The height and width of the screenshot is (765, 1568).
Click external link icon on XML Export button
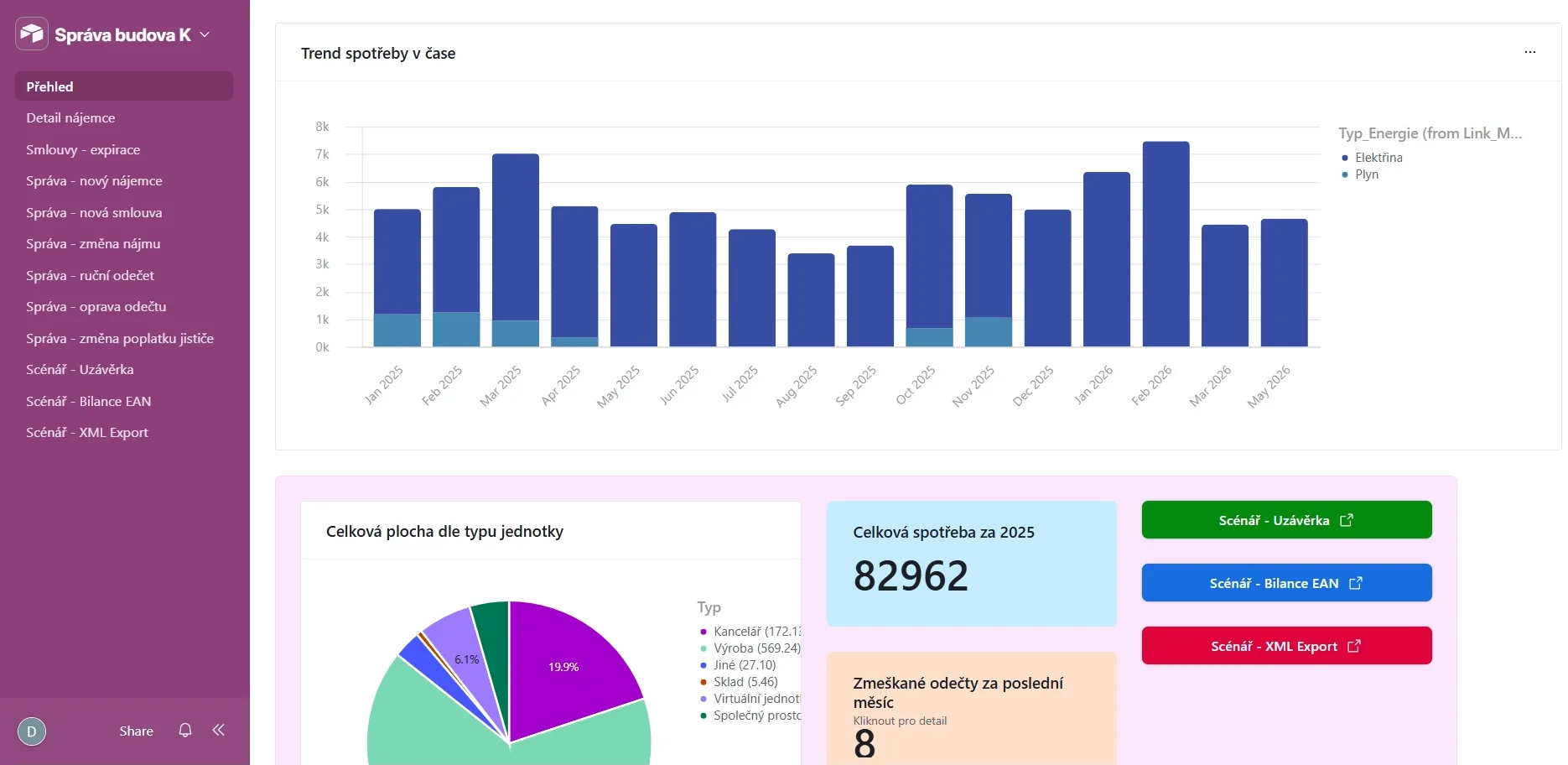coord(1354,646)
